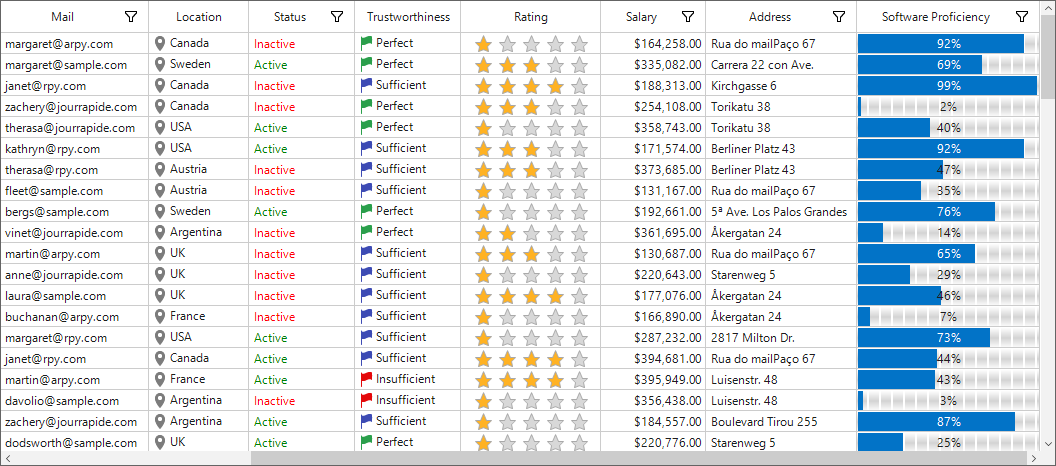The image size is (1056, 466).
Task: Click Sweden location in margaret@sample.com row
Action: point(191,64)
